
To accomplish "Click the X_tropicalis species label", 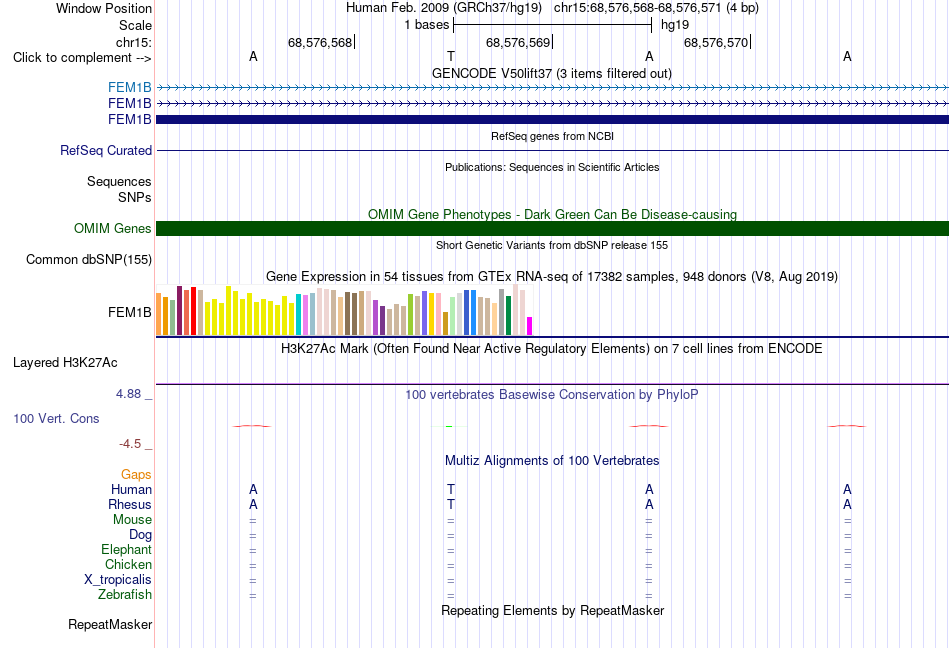I will point(118,580).
